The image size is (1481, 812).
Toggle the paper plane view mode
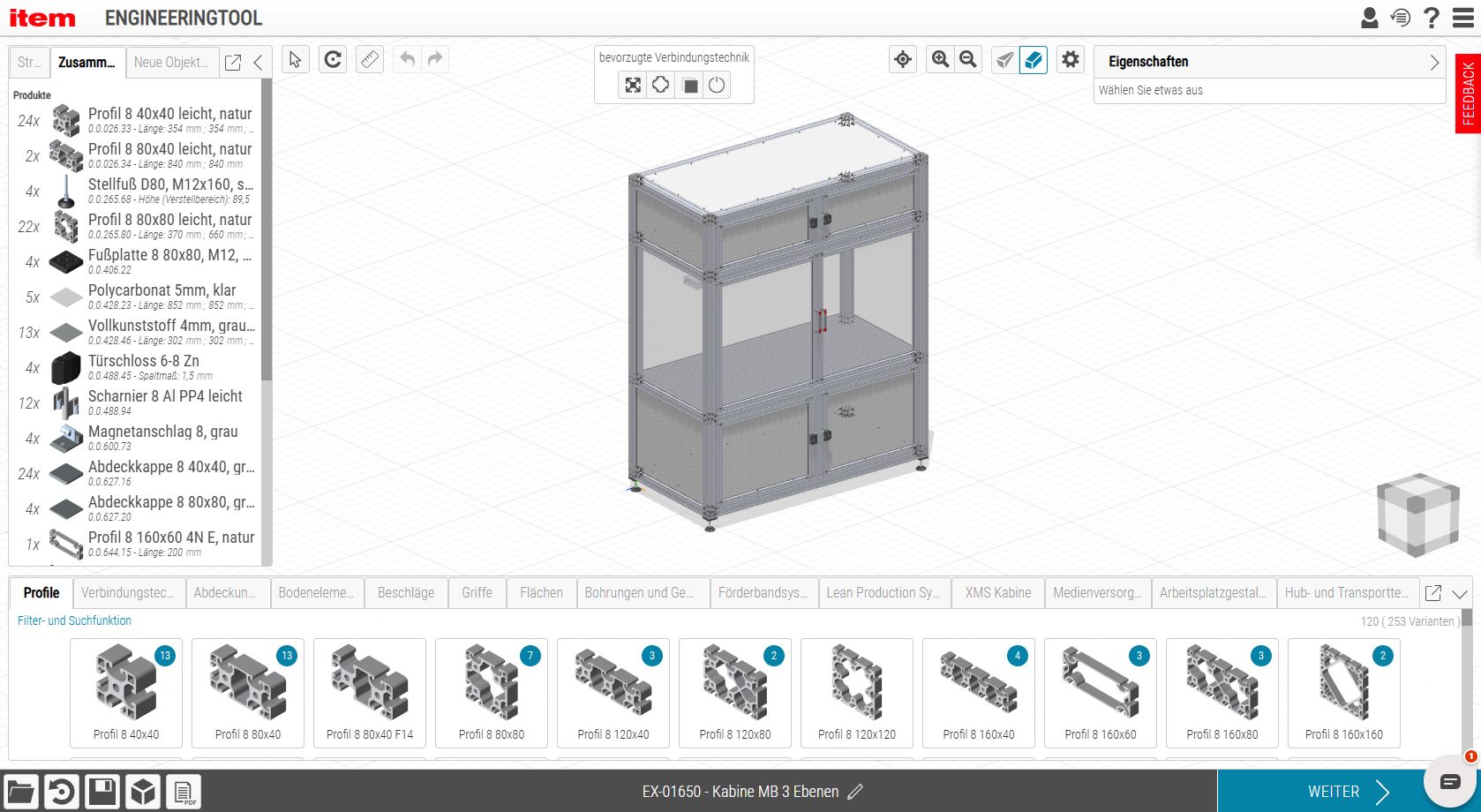point(1005,60)
